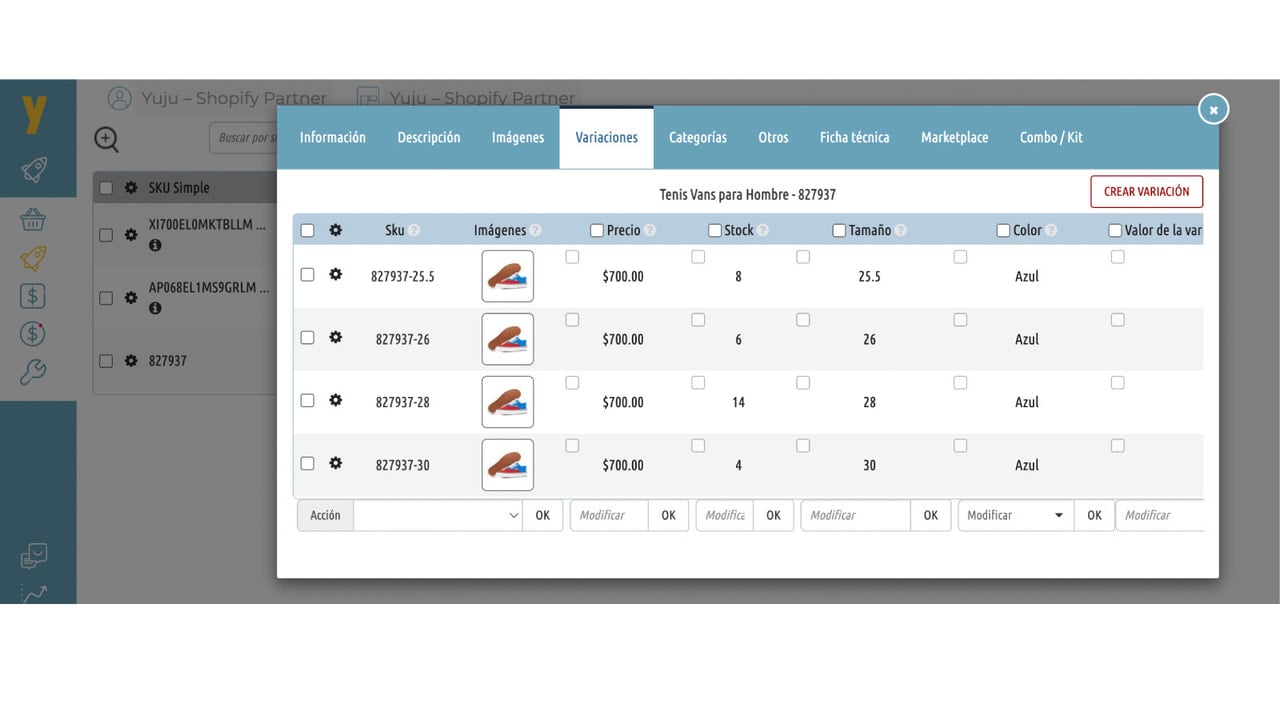Click the yellow rocket icon in sidebar

tap(33, 258)
